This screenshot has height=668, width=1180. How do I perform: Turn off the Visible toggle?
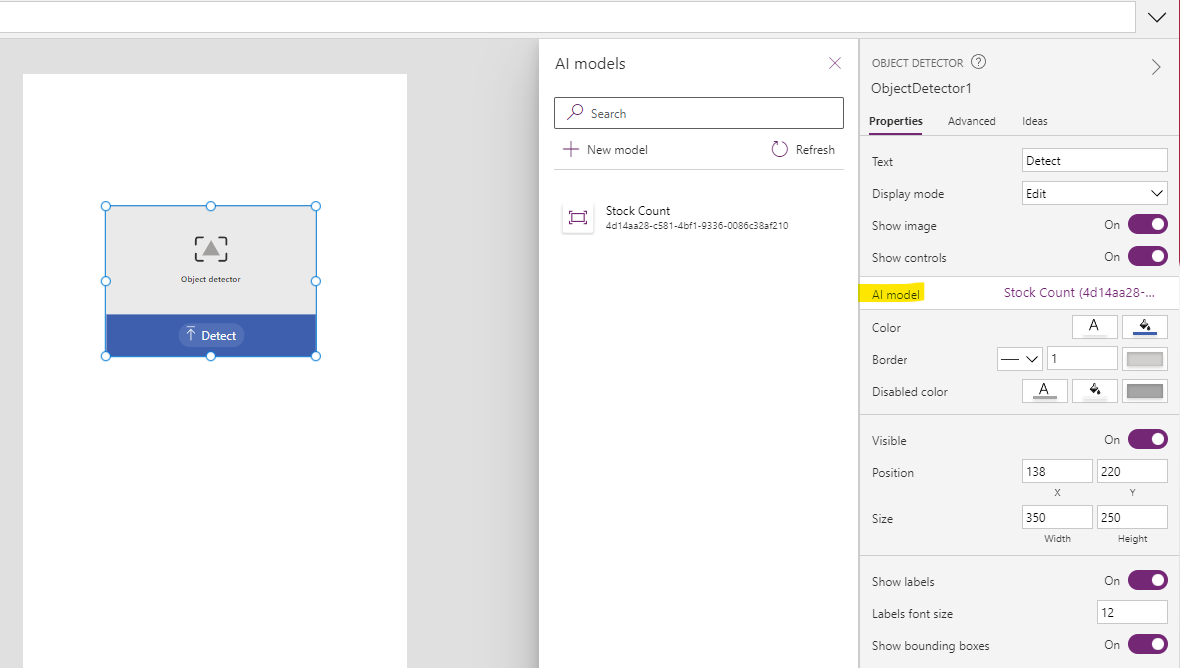click(x=1147, y=439)
